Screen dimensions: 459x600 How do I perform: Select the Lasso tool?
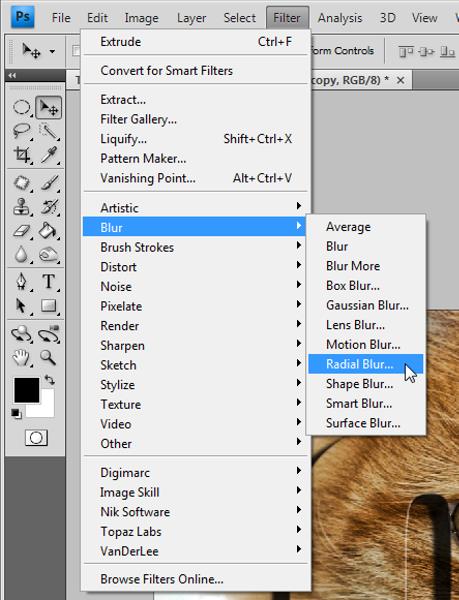tap(21, 131)
